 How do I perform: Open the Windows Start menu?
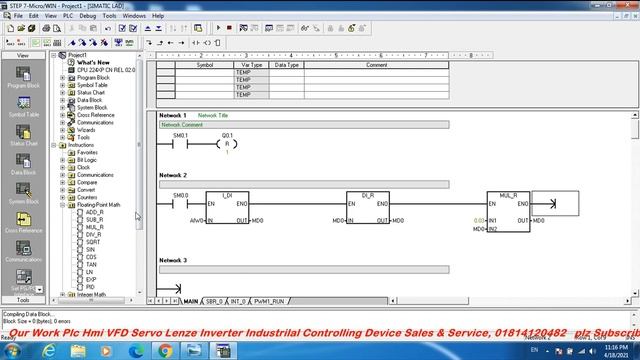point(12,351)
